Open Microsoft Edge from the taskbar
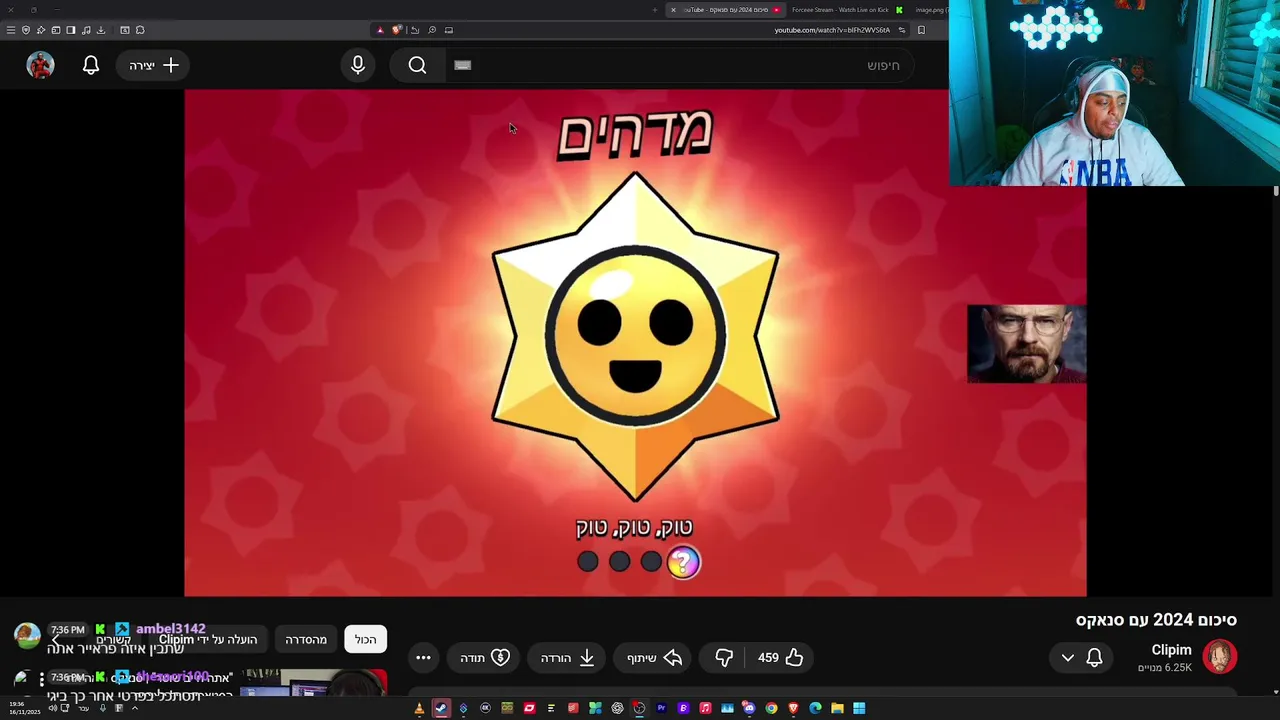 (815, 708)
